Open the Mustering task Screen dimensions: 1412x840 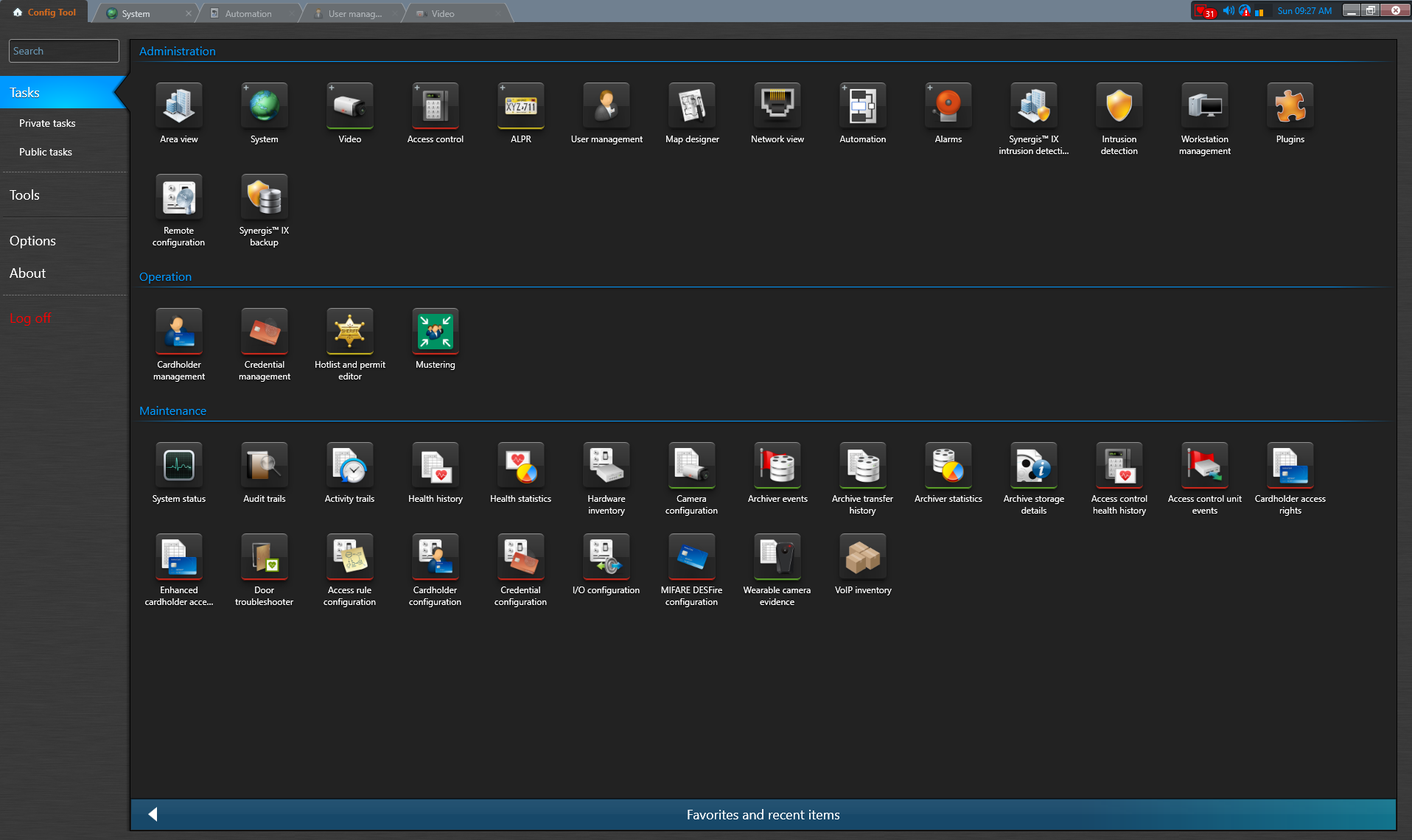(x=435, y=332)
